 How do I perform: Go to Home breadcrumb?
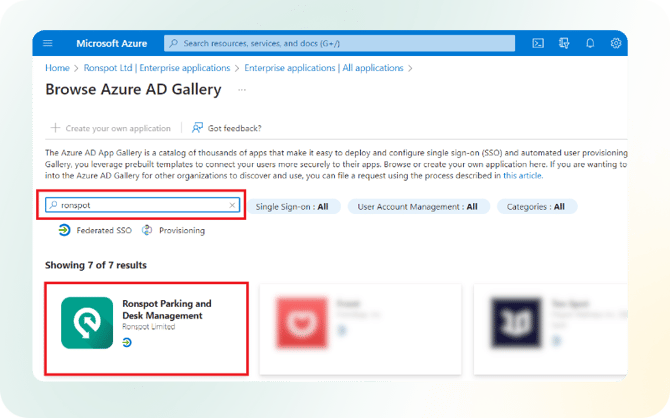57,68
